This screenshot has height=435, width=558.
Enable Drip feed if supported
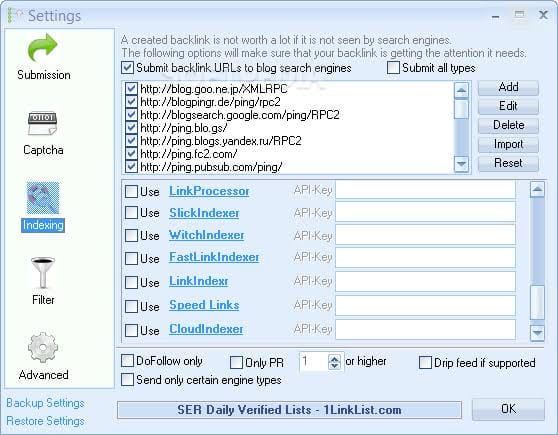[x=425, y=363]
